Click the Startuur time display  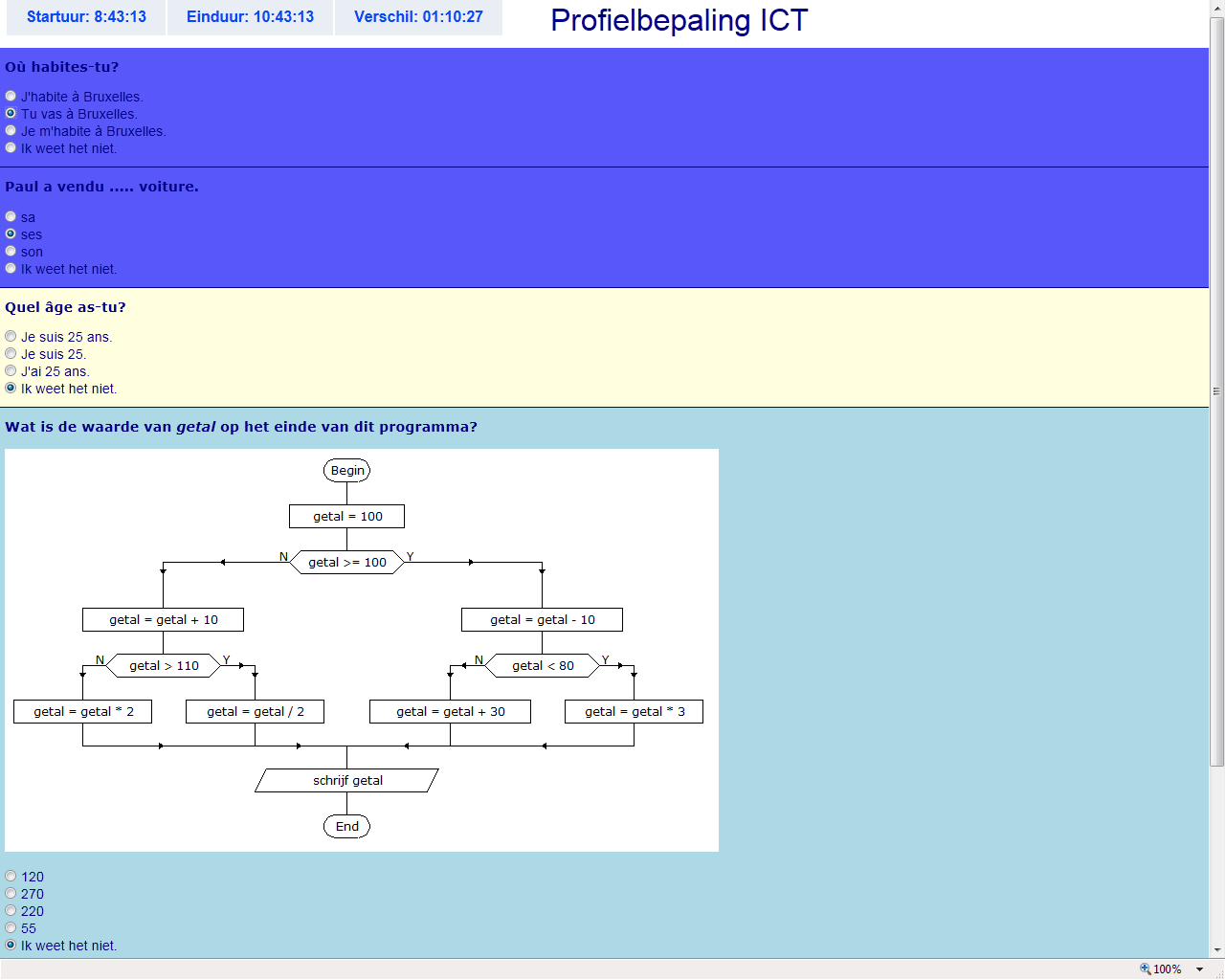click(86, 17)
